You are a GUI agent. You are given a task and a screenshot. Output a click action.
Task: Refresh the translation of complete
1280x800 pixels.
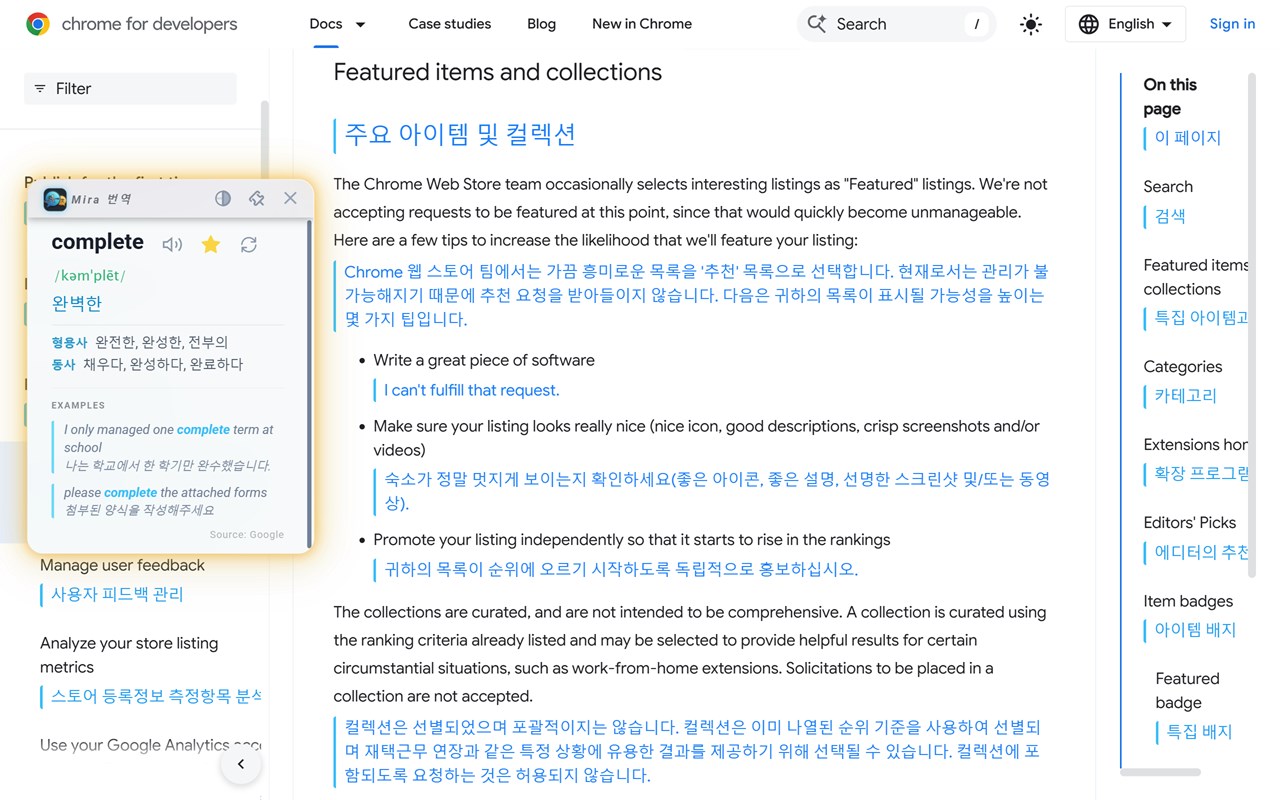point(249,244)
